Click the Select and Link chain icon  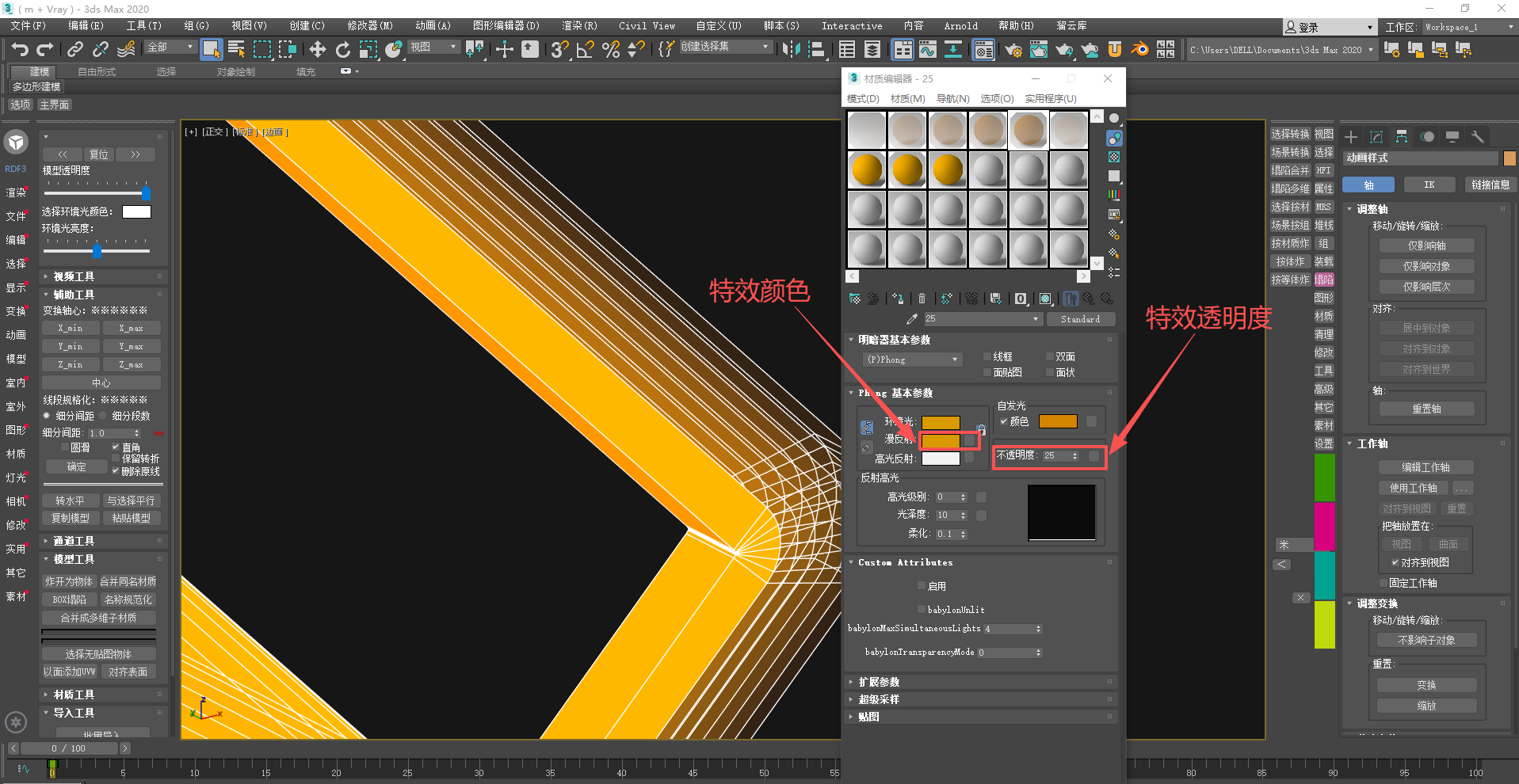click(x=74, y=50)
